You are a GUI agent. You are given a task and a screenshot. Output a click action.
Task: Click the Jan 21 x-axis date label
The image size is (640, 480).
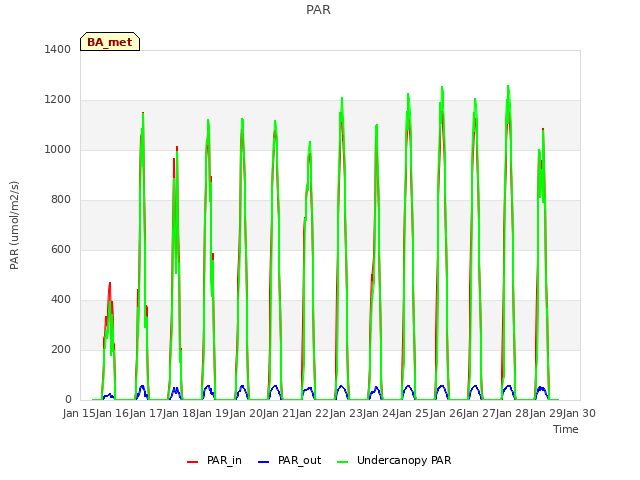click(x=279, y=413)
